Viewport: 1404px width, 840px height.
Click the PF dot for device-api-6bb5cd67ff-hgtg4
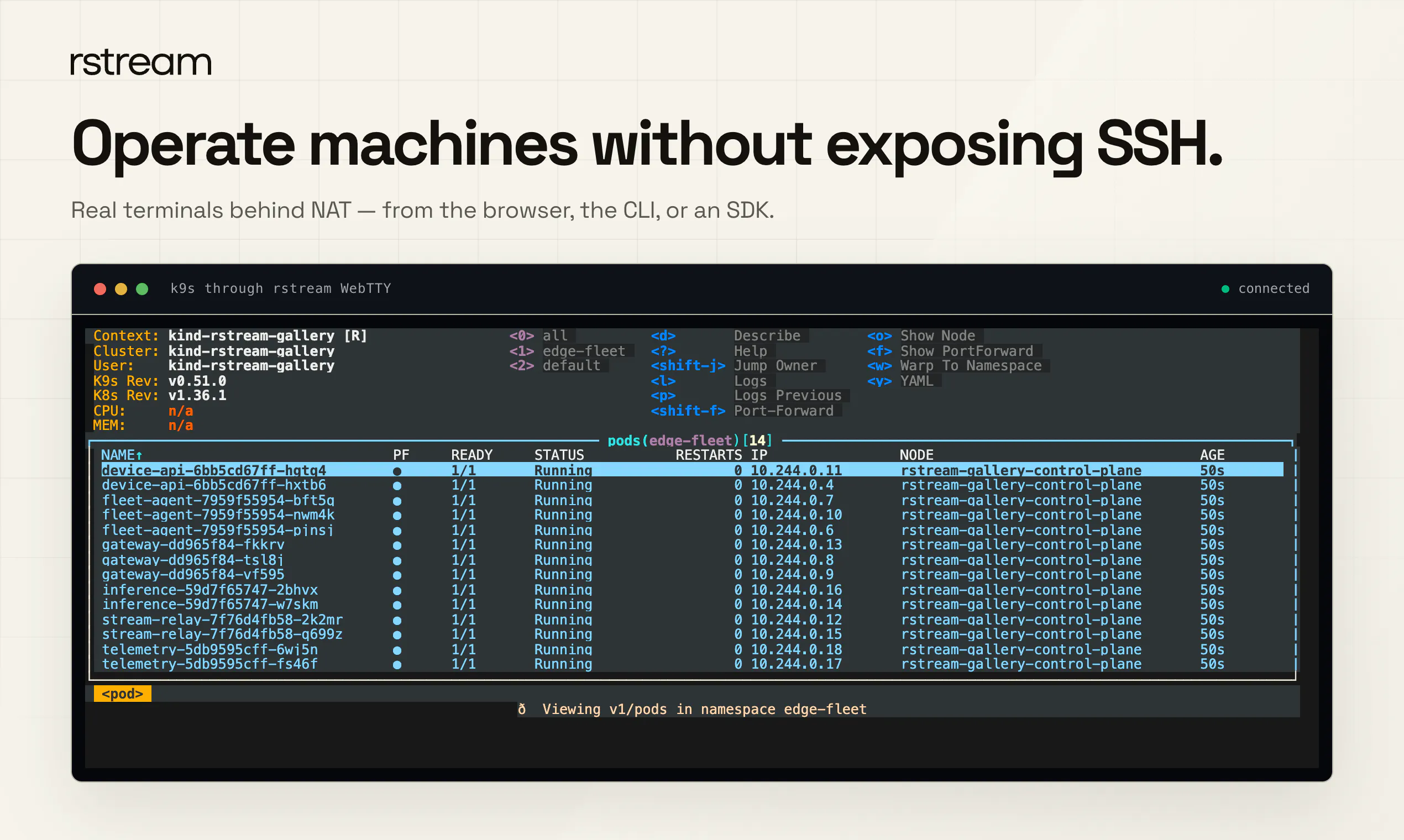pos(397,471)
